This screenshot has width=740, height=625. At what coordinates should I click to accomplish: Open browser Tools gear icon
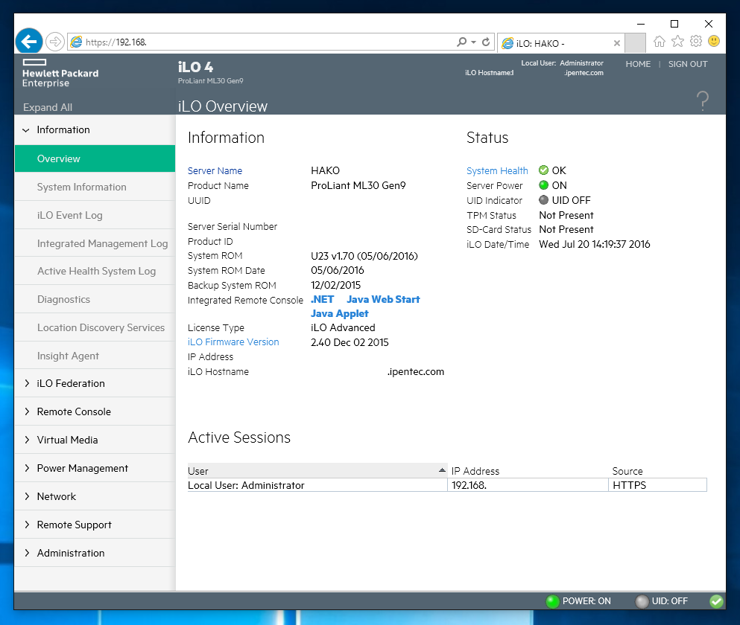696,42
